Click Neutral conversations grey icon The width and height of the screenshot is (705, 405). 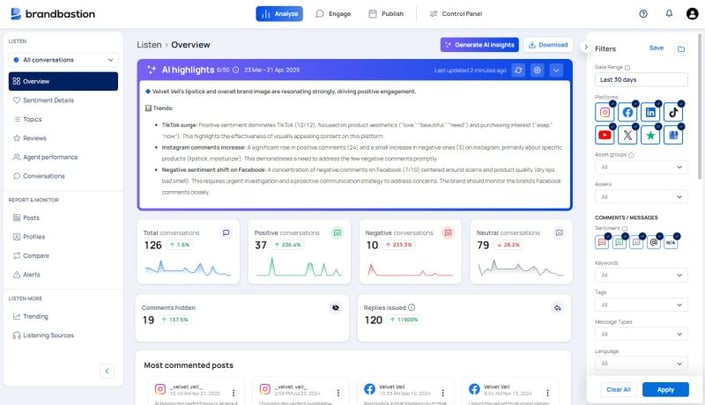(559, 233)
